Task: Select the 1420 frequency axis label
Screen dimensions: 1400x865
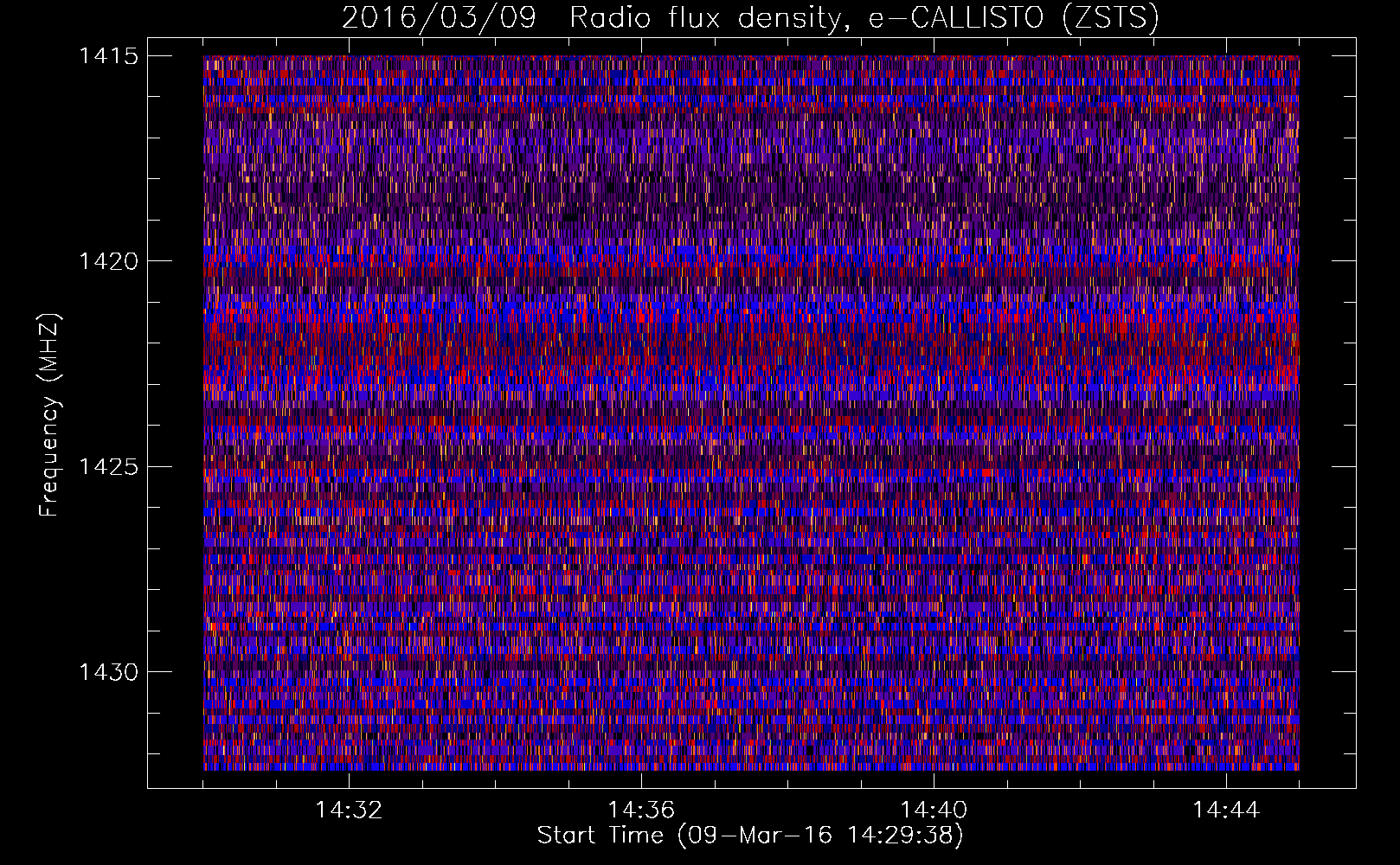Action: (108, 261)
